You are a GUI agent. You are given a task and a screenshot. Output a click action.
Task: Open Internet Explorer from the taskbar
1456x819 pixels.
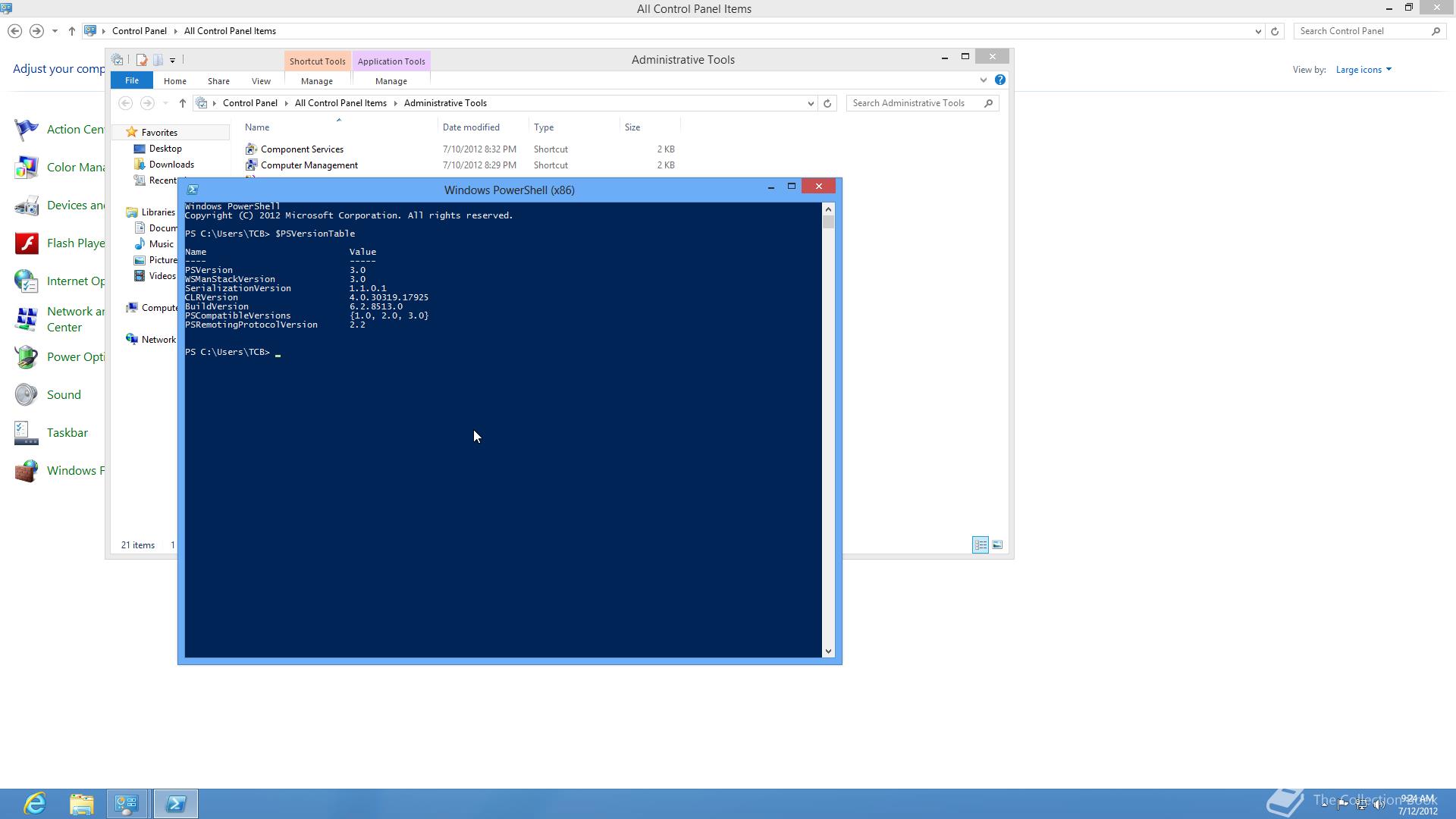tap(35, 803)
